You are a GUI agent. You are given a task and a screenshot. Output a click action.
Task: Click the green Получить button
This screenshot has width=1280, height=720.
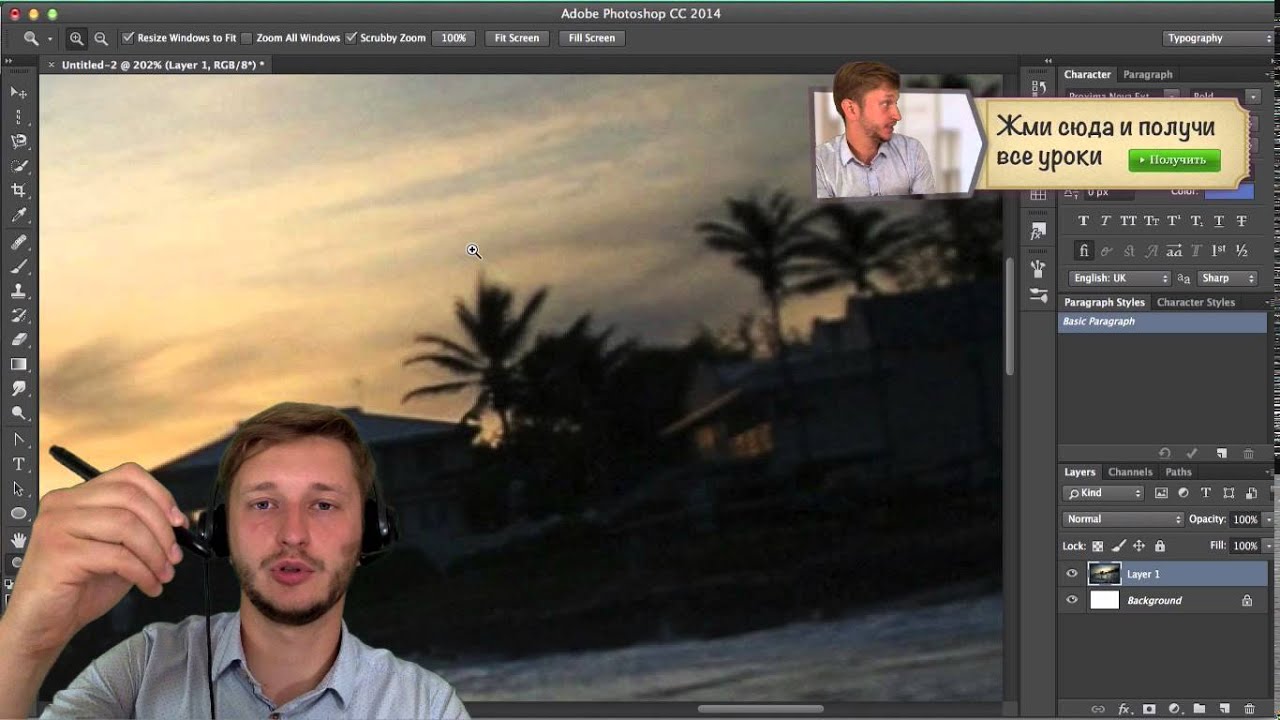pyautogui.click(x=1174, y=160)
